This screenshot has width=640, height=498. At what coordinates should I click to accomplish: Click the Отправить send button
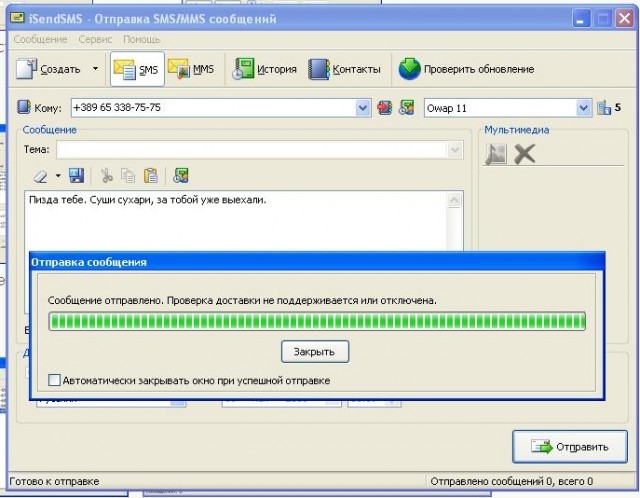pyautogui.click(x=569, y=447)
